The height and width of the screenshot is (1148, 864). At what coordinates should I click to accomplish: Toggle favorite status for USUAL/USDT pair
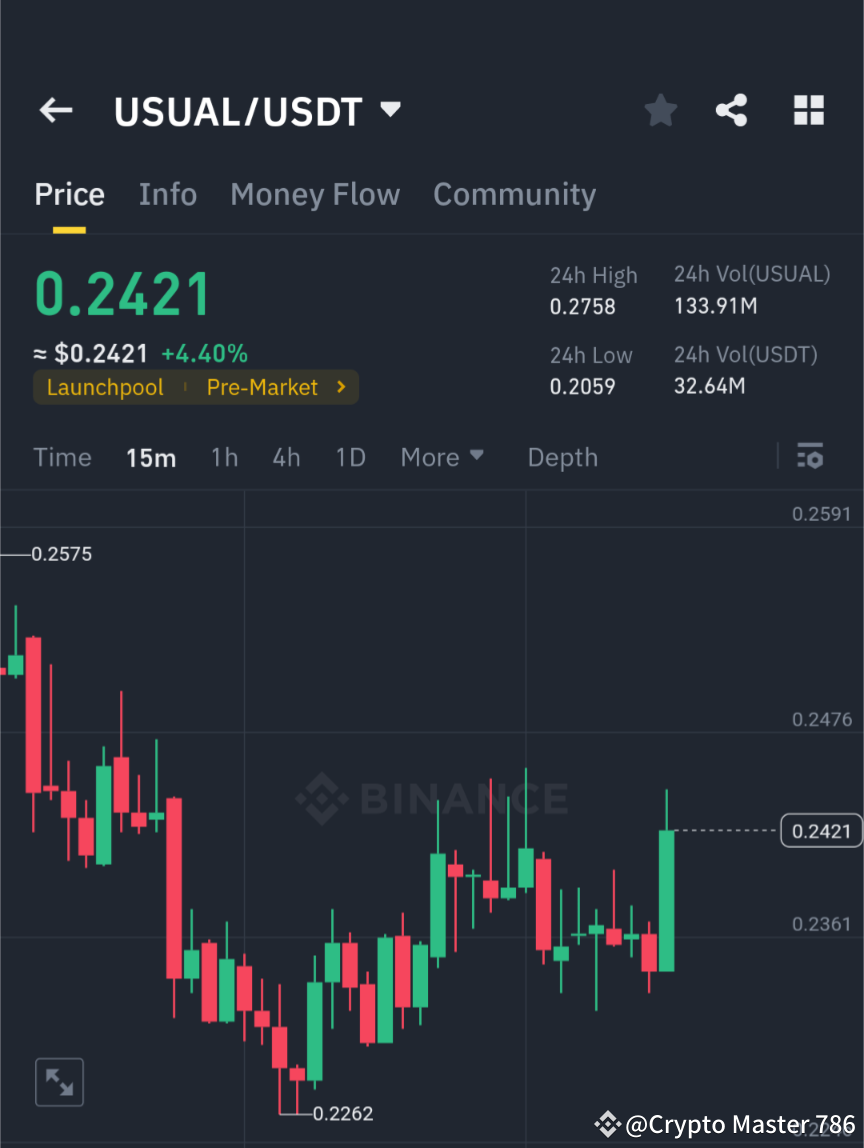[660, 110]
